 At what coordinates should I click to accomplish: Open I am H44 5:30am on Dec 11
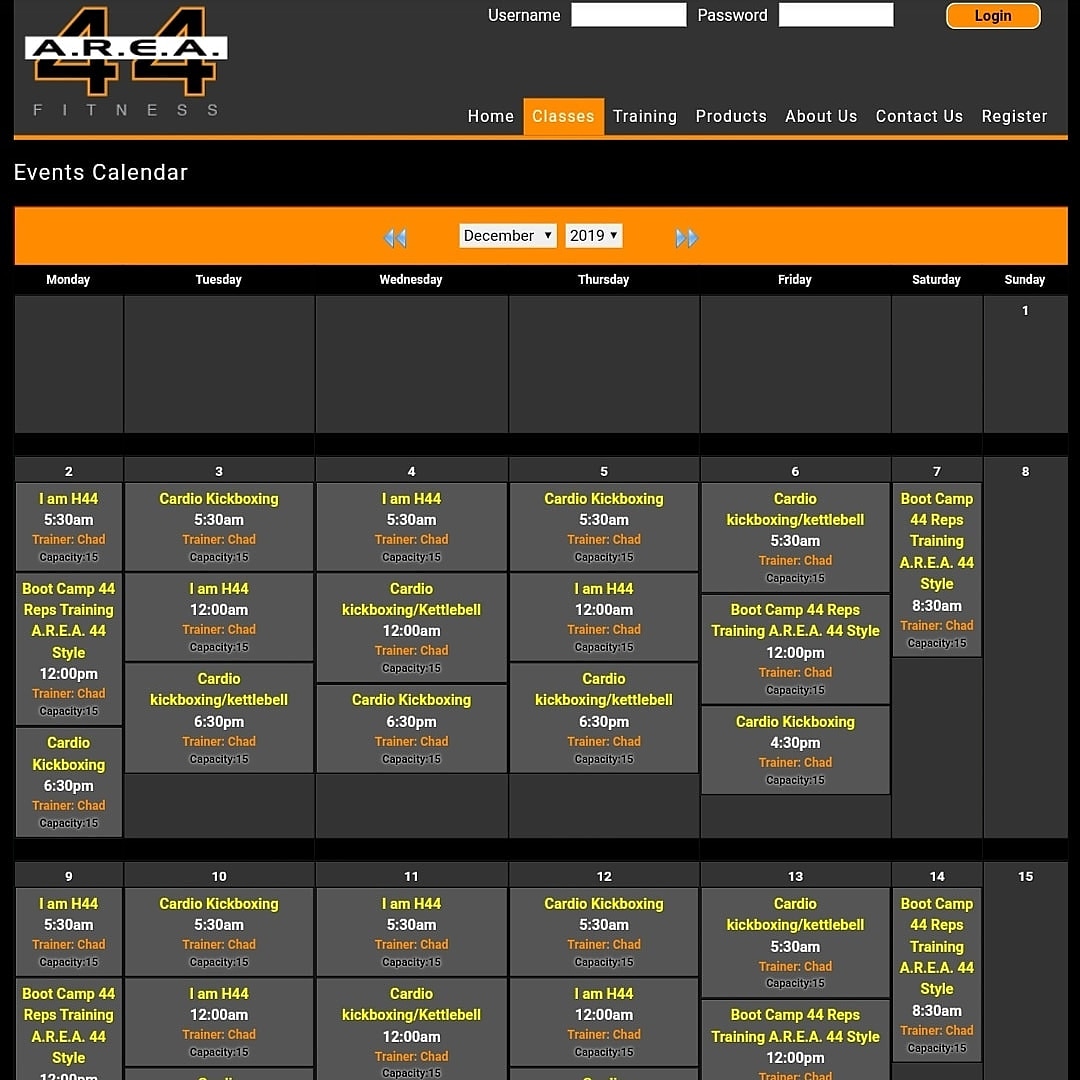411,932
